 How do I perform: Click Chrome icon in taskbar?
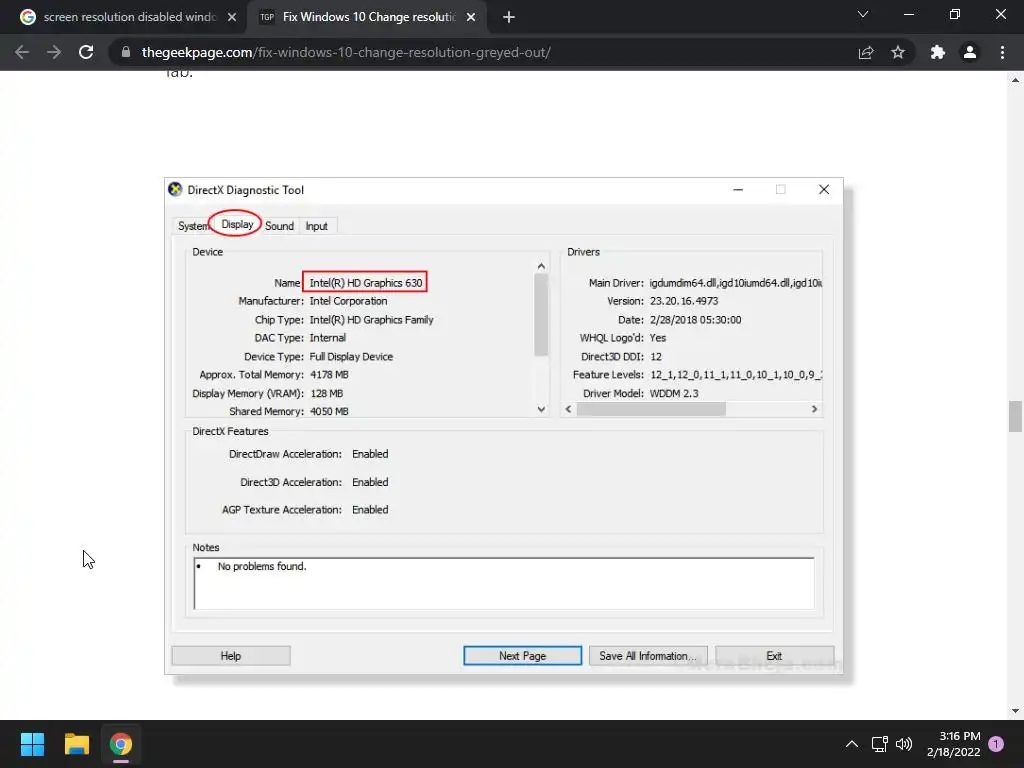tap(121, 744)
